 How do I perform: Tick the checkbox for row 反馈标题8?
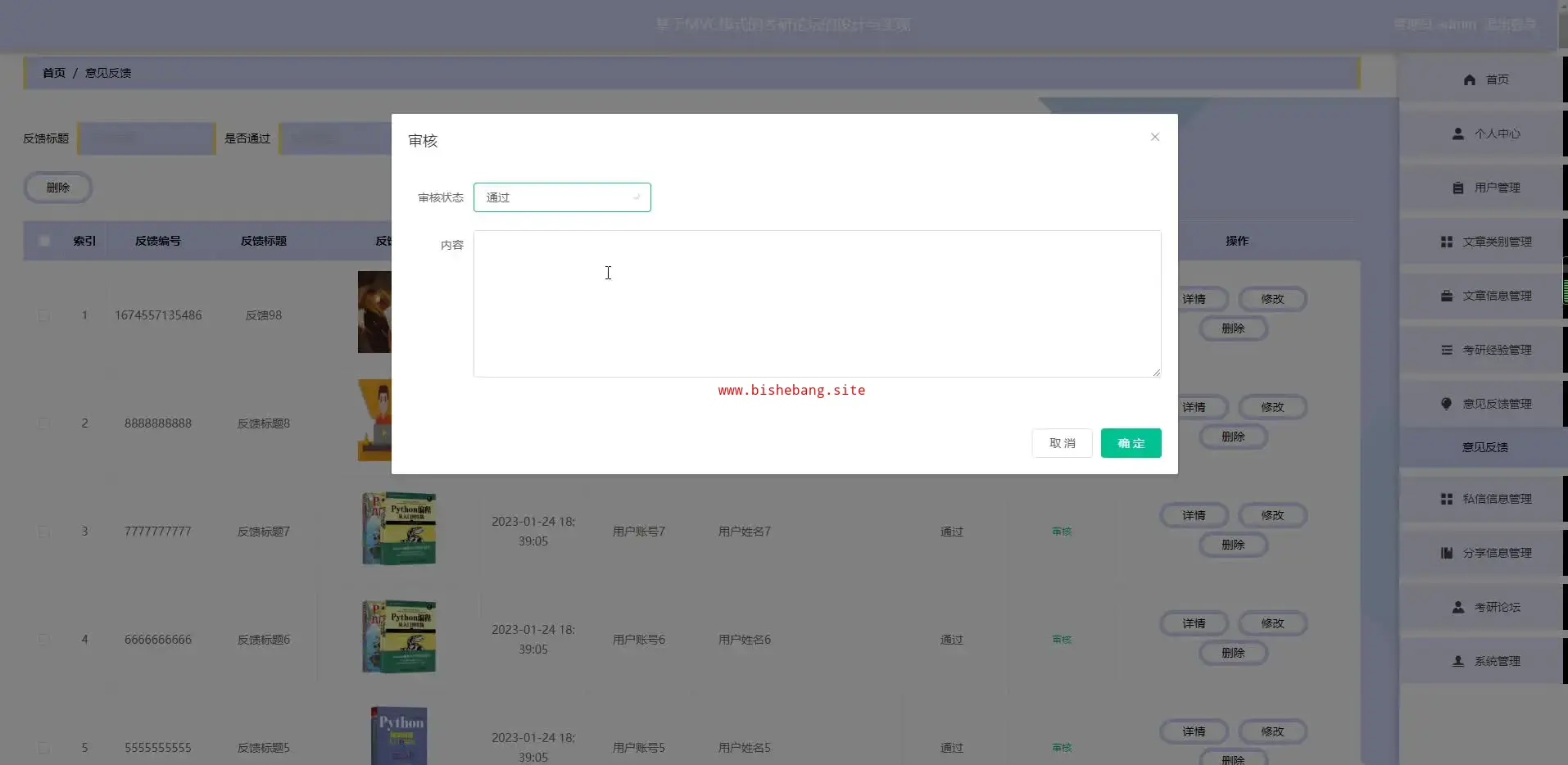[44, 423]
